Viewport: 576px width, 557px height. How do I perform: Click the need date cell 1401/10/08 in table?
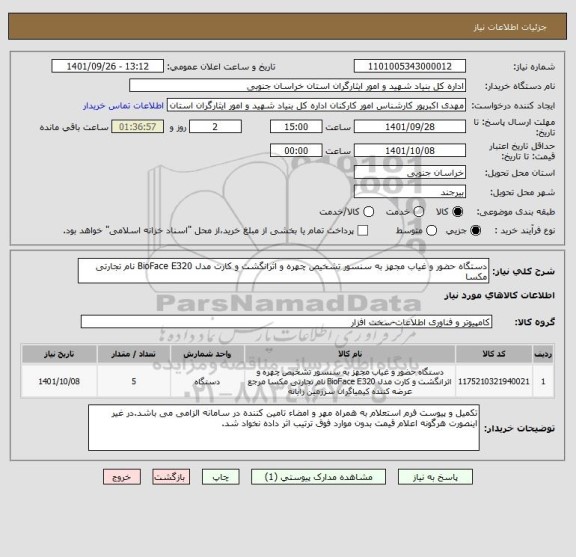[x=59, y=381]
